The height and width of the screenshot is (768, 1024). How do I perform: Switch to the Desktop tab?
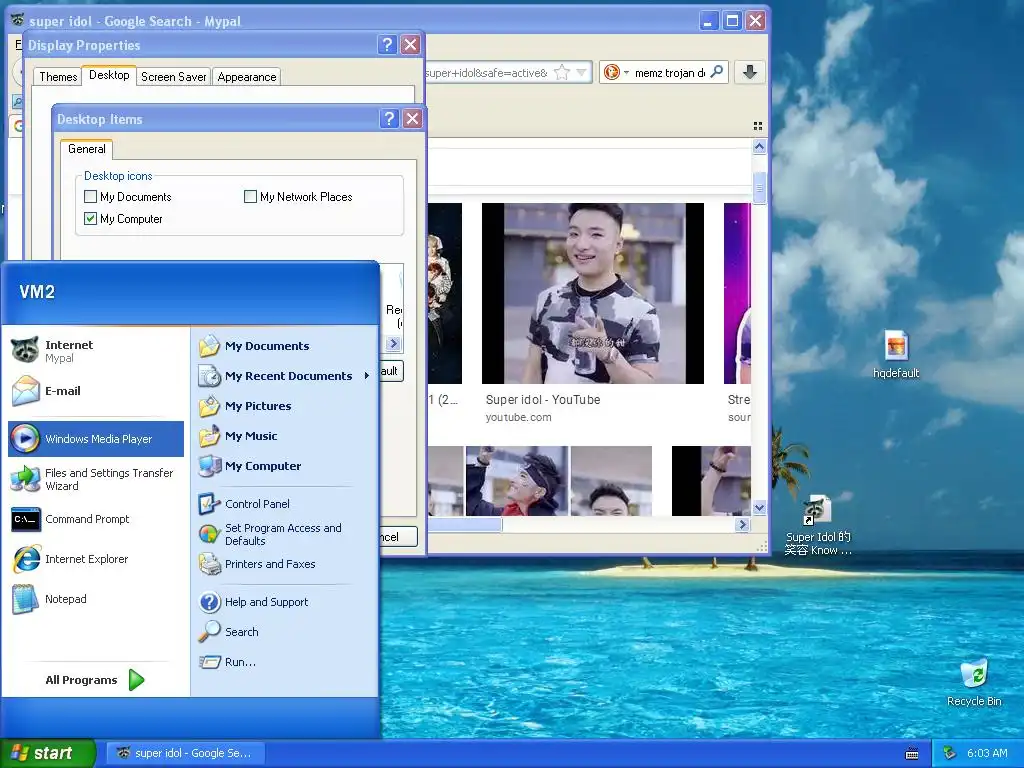tap(109, 75)
